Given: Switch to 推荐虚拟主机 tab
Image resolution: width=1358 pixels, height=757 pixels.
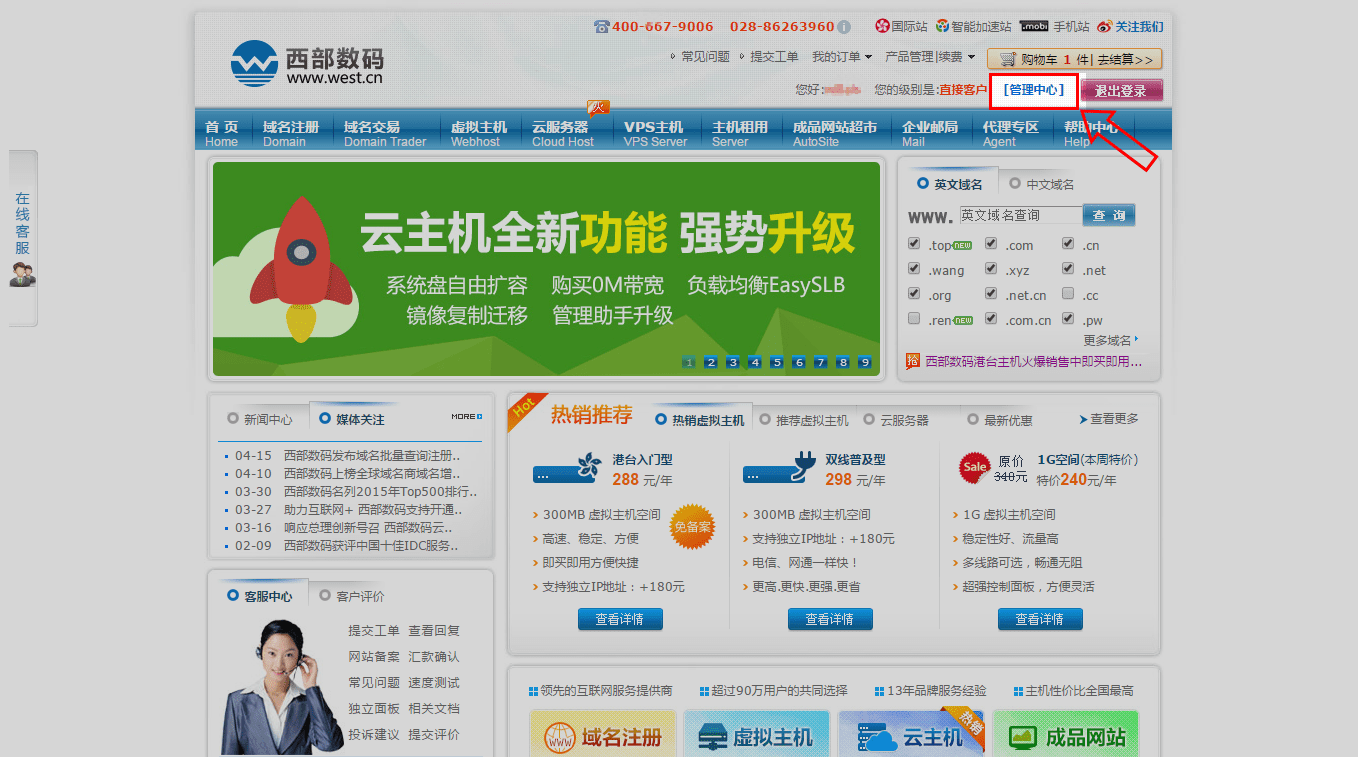Looking at the screenshot, I should point(804,420).
